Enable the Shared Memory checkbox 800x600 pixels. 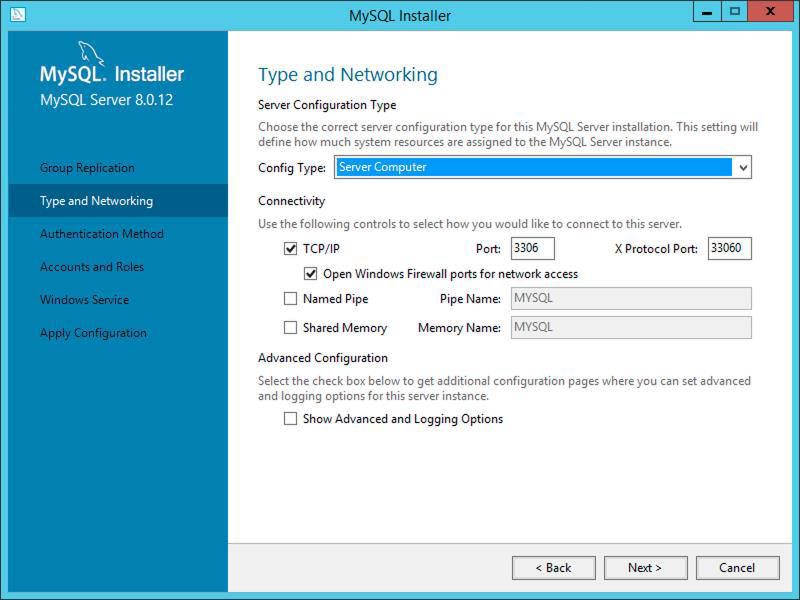pos(291,327)
